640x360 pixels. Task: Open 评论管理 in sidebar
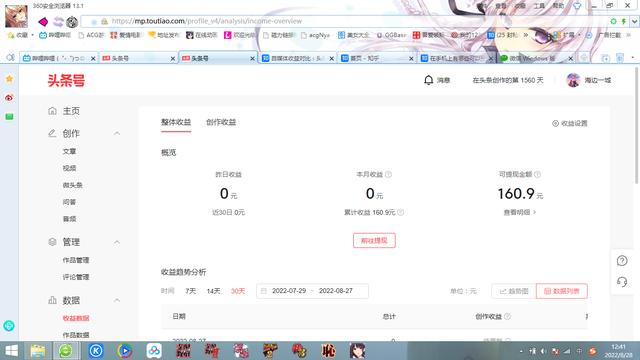pyautogui.click(x=76, y=277)
